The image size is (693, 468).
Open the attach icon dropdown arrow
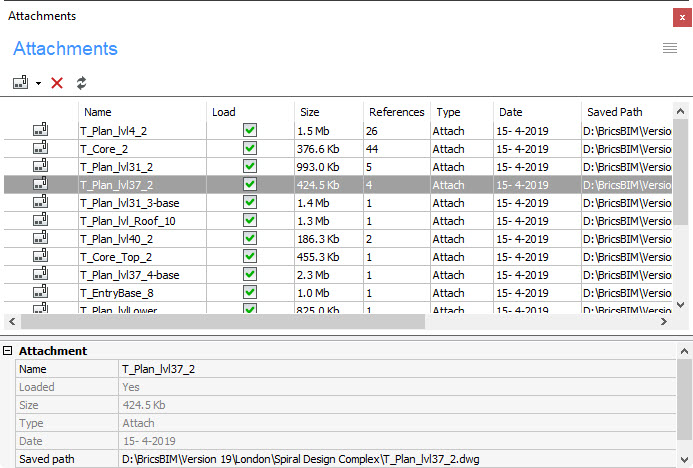click(x=38, y=83)
